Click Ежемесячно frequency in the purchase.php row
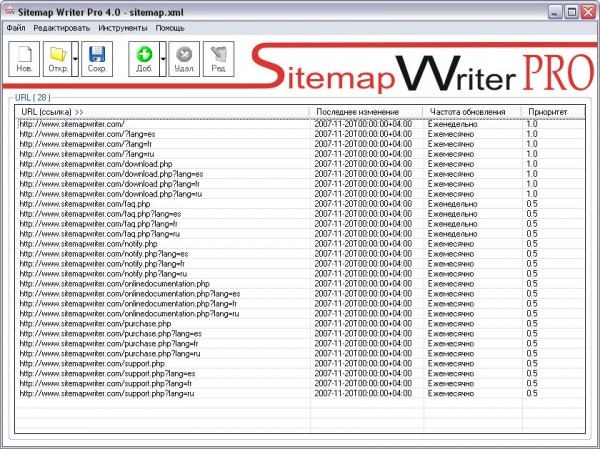 [451, 323]
